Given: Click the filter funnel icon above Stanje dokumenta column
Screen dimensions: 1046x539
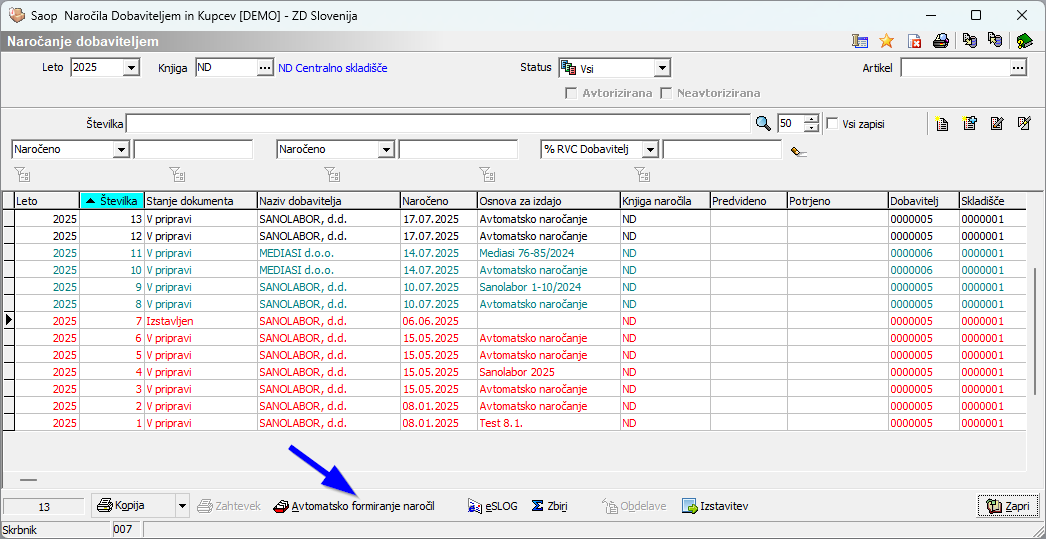Looking at the screenshot, I should pyautogui.click(x=177, y=175).
